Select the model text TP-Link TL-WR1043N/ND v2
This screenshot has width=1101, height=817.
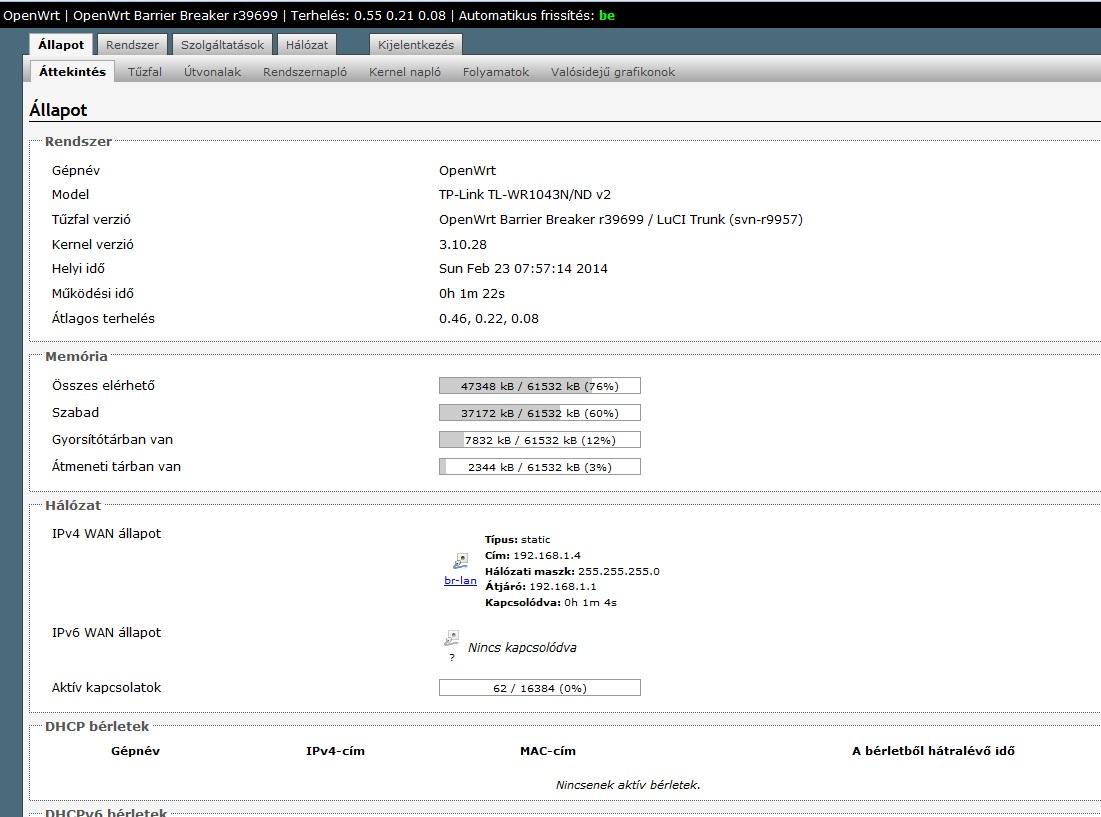coord(525,194)
